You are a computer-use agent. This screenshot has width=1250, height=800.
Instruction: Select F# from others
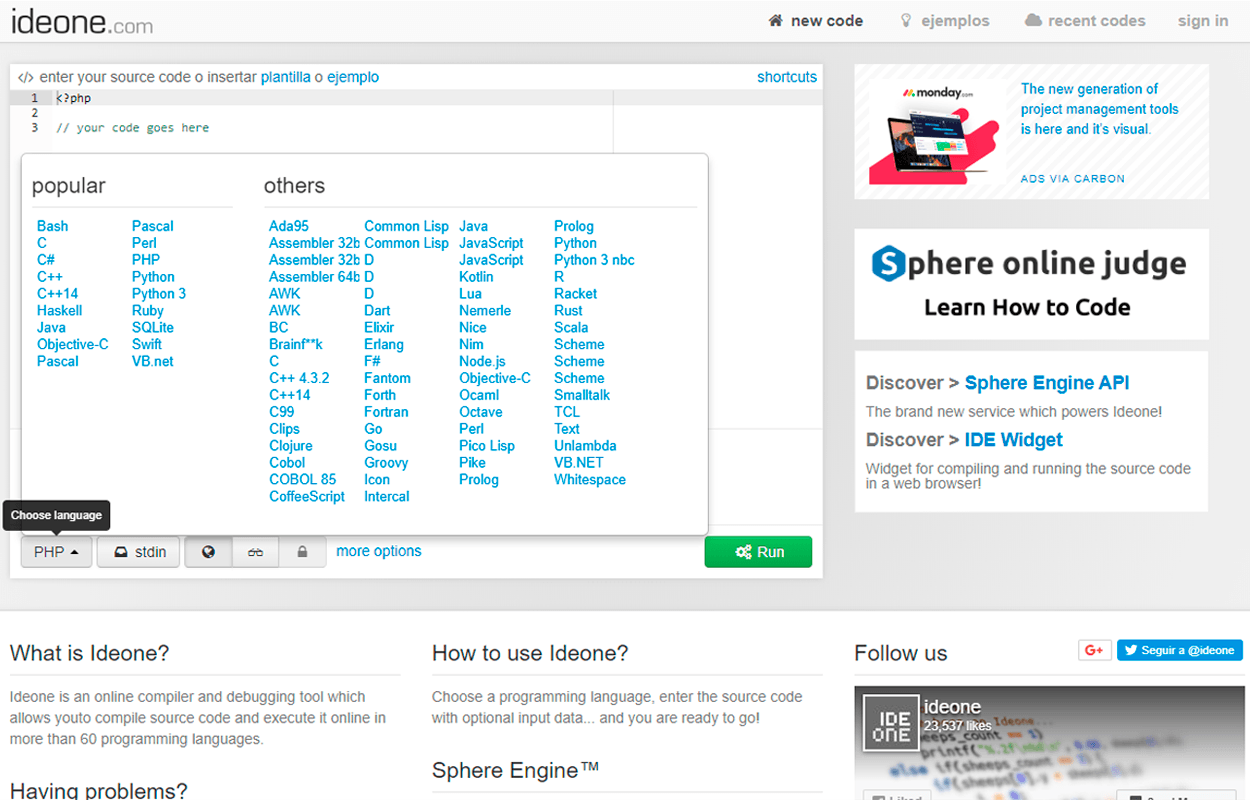coord(372,361)
